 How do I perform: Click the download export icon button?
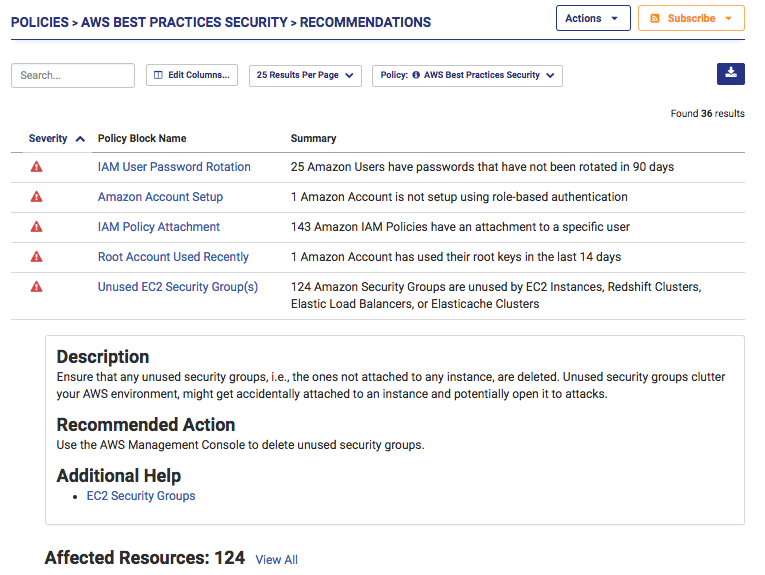click(x=730, y=74)
